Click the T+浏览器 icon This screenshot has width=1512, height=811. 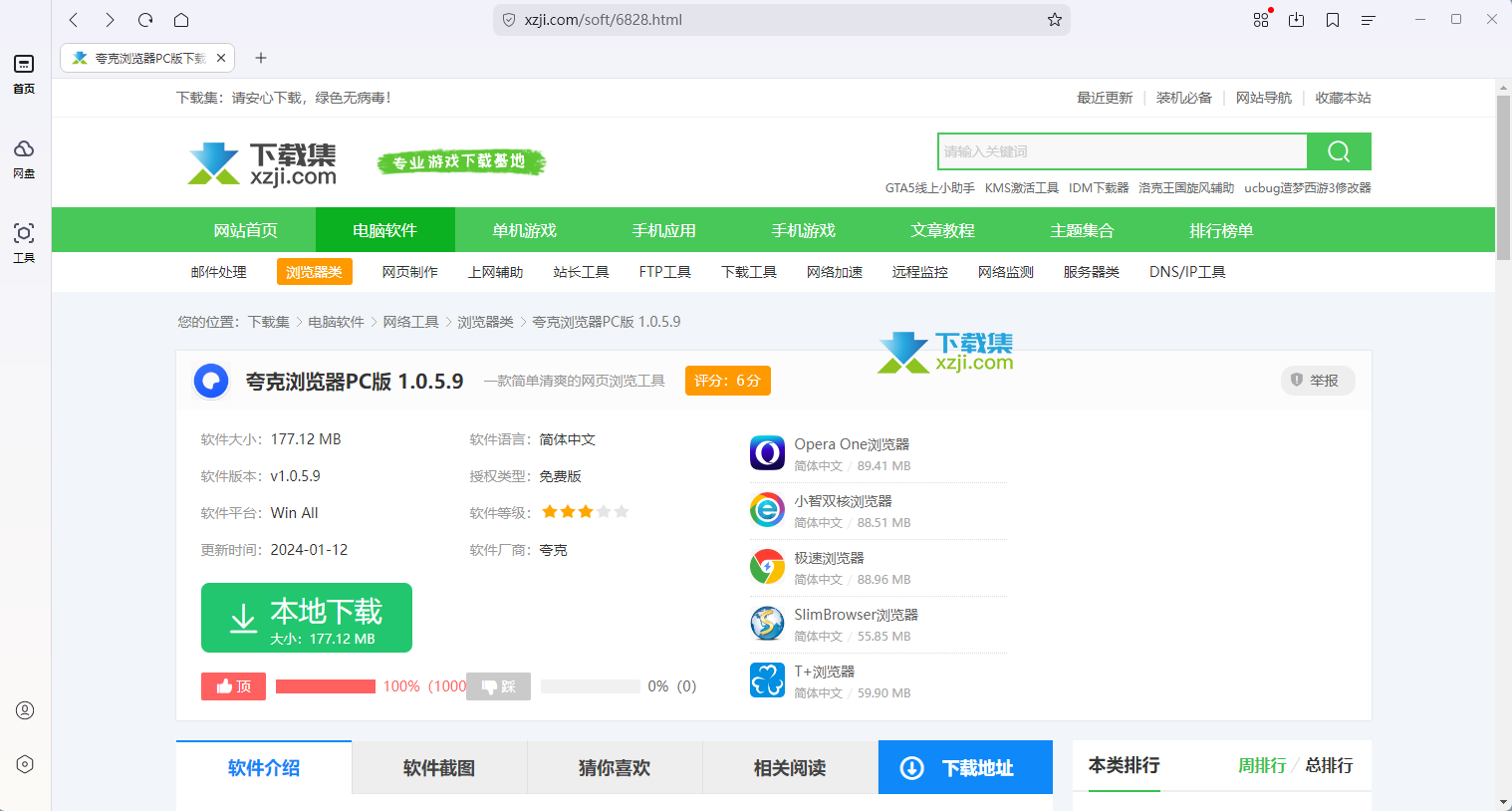pos(767,680)
